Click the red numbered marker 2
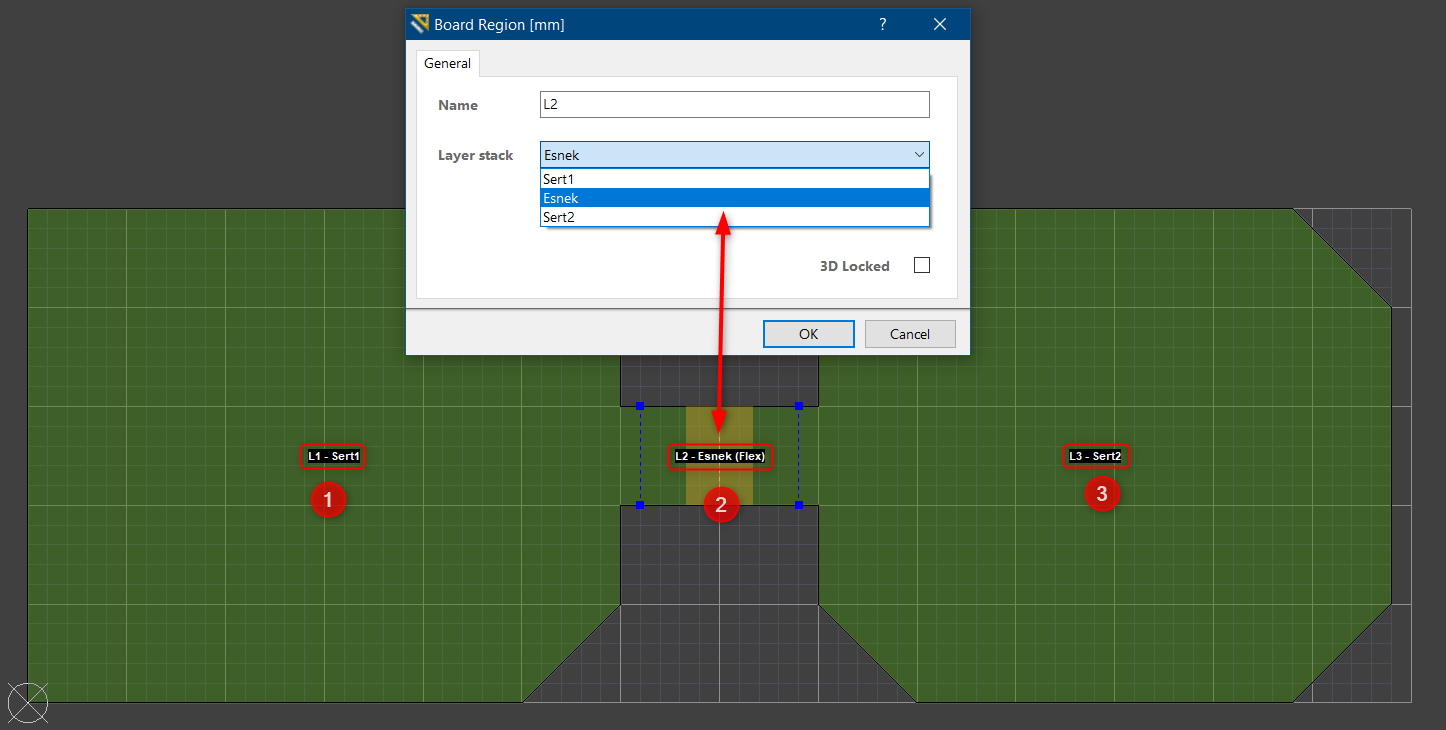The image size is (1446, 730). pos(722,505)
